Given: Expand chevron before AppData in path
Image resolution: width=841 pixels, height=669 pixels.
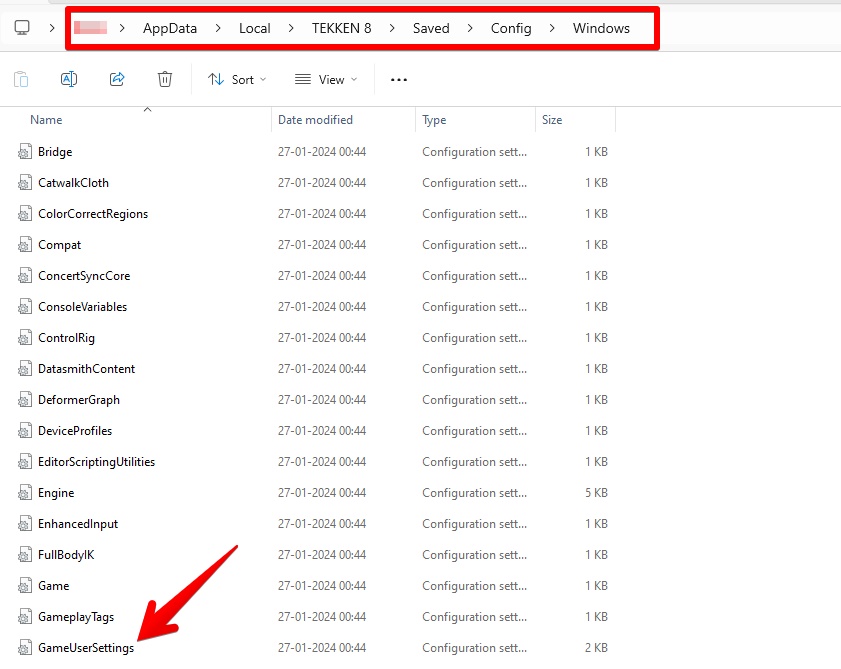Looking at the screenshot, I should pos(122,28).
